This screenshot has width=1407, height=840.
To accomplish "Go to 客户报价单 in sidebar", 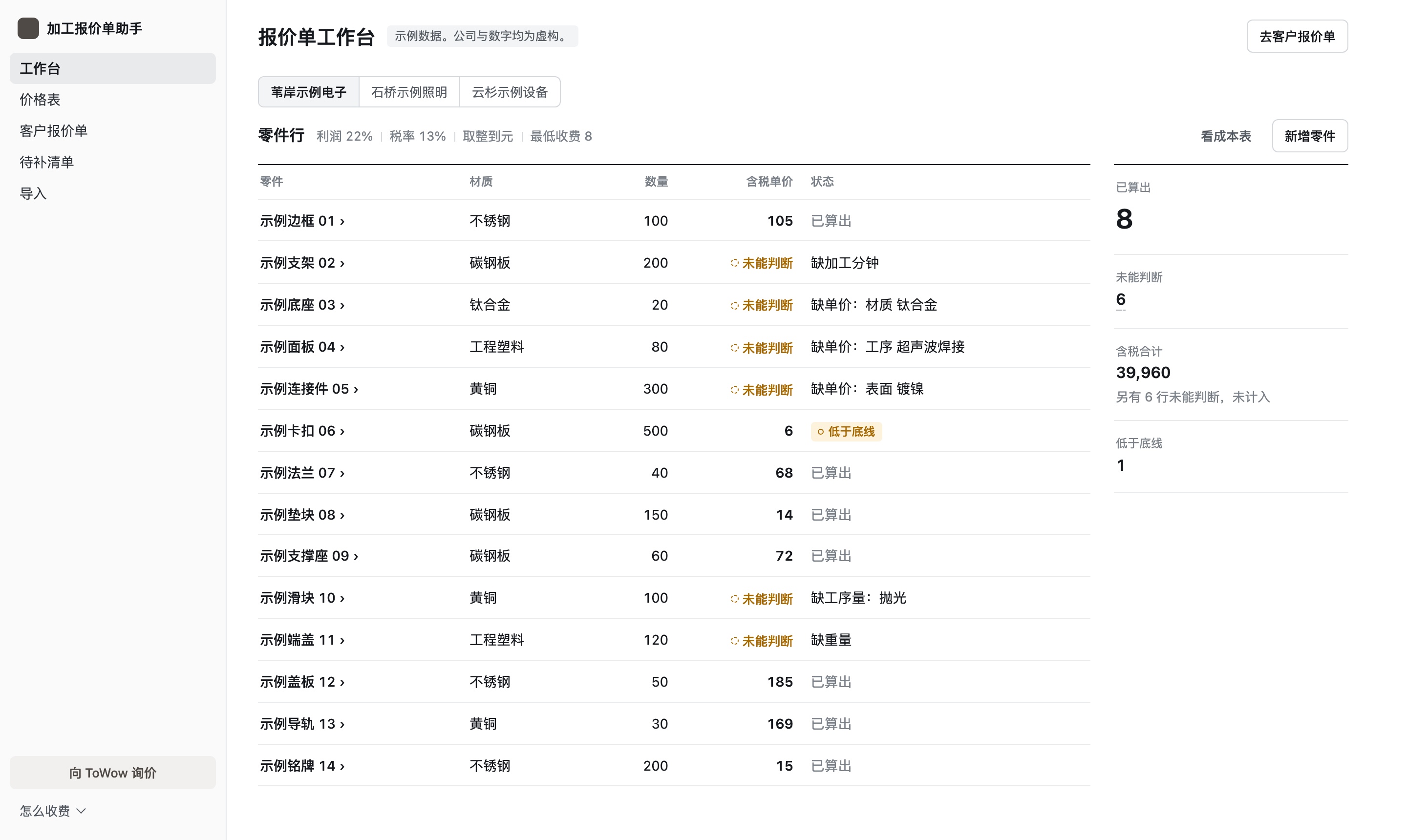I will 113,131.
